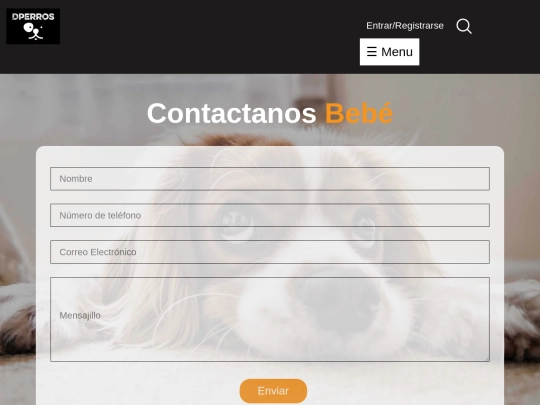This screenshot has width=540, height=405.
Task: Click the white Contactanos heading word
Action: [231, 113]
